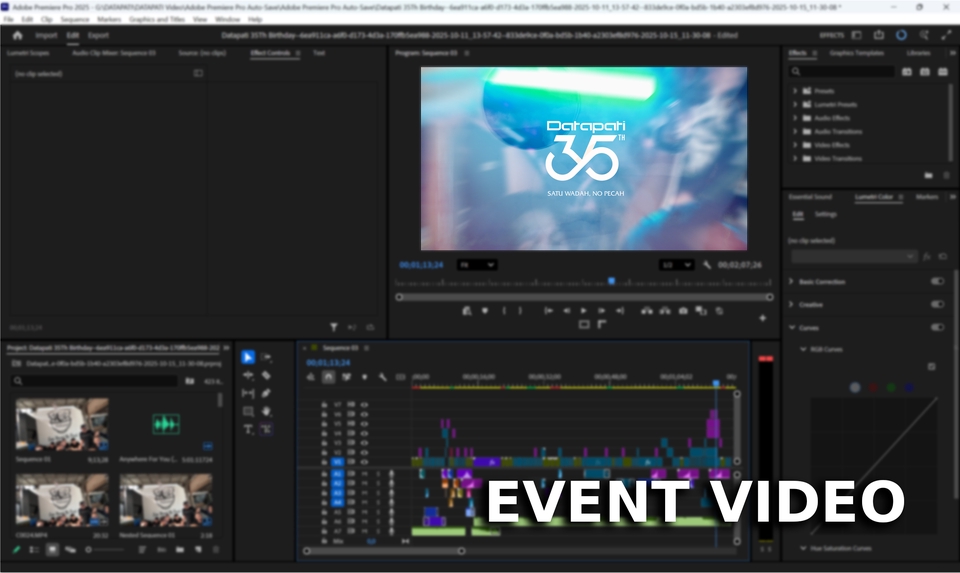The image size is (960, 573).
Task: Open the Sequence menu
Action: [x=74, y=19]
